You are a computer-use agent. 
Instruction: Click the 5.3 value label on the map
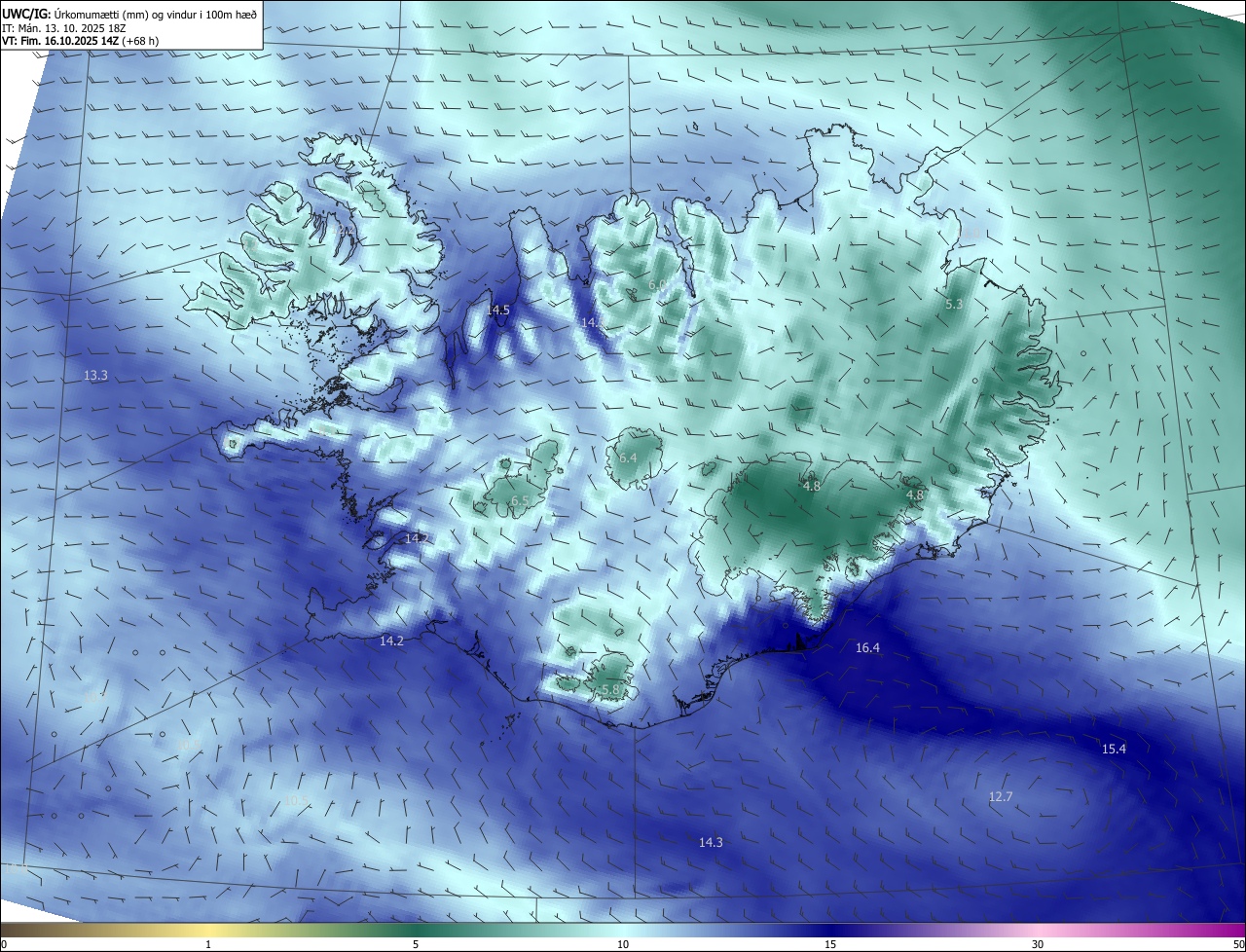954,305
